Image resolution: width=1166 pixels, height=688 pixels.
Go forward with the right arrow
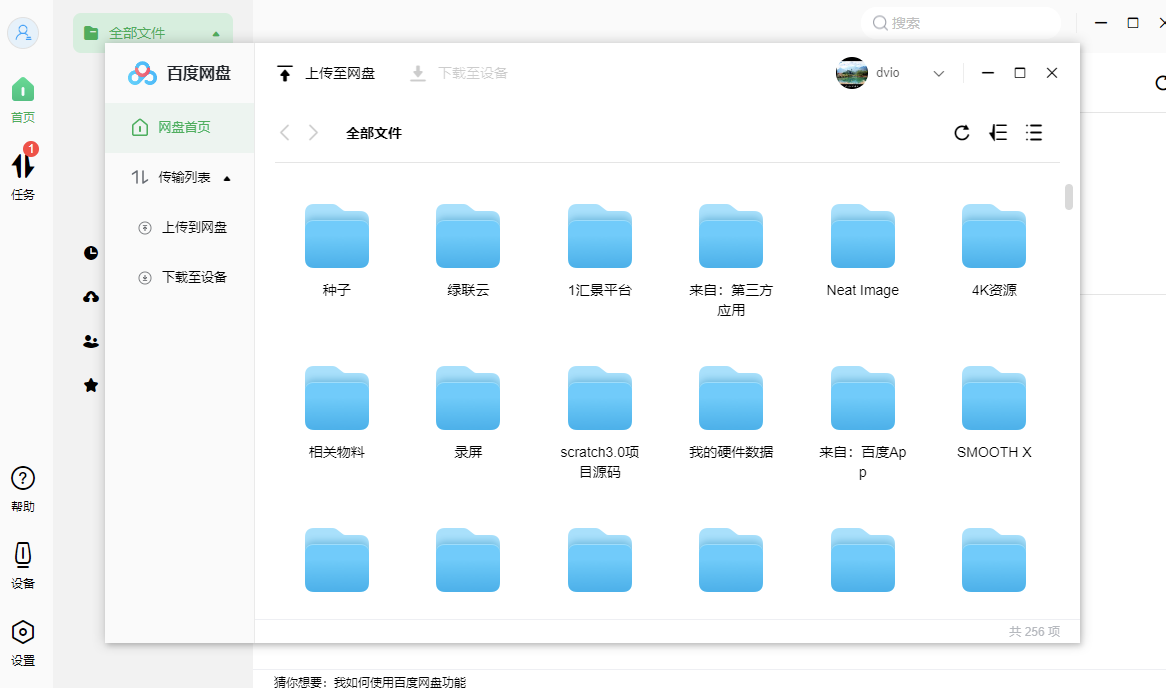coord(313,132)
